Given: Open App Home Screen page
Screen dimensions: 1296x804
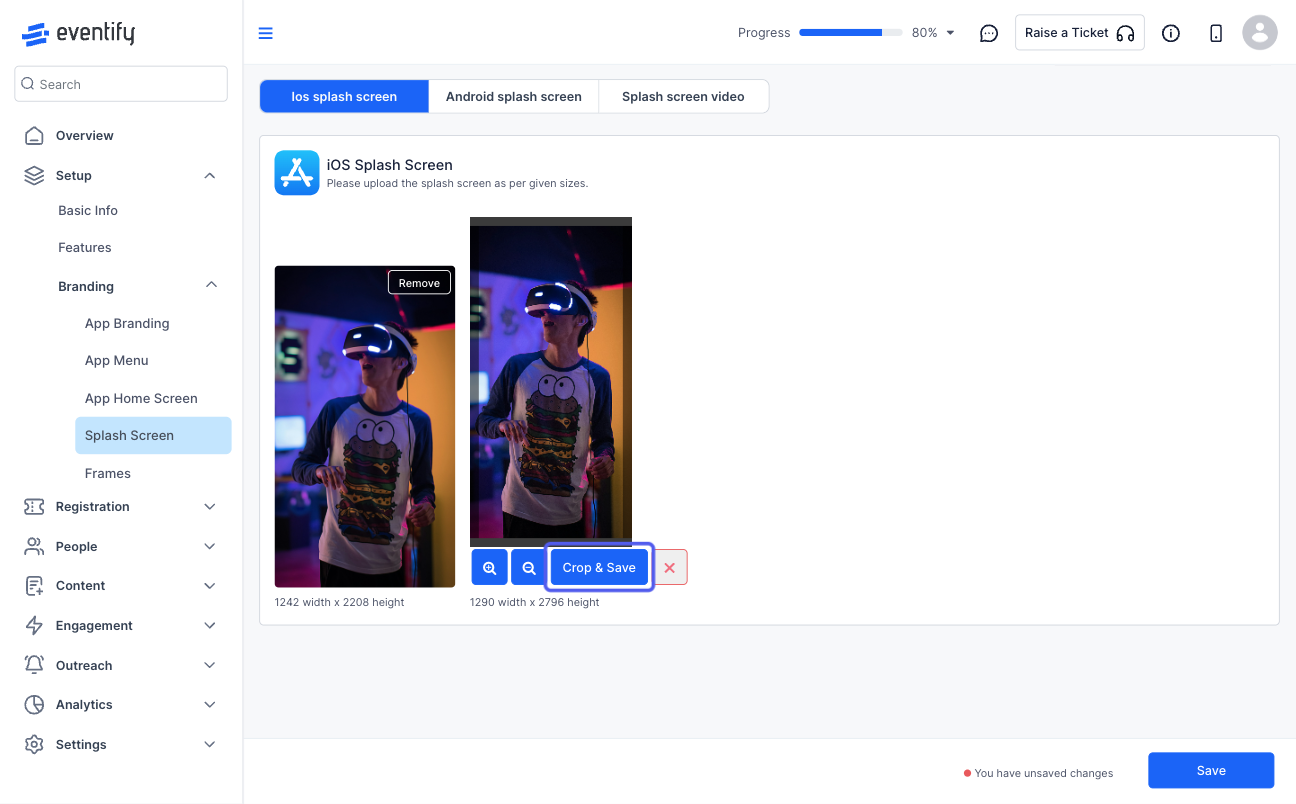Looking at the screenshot, I should 141,399.
